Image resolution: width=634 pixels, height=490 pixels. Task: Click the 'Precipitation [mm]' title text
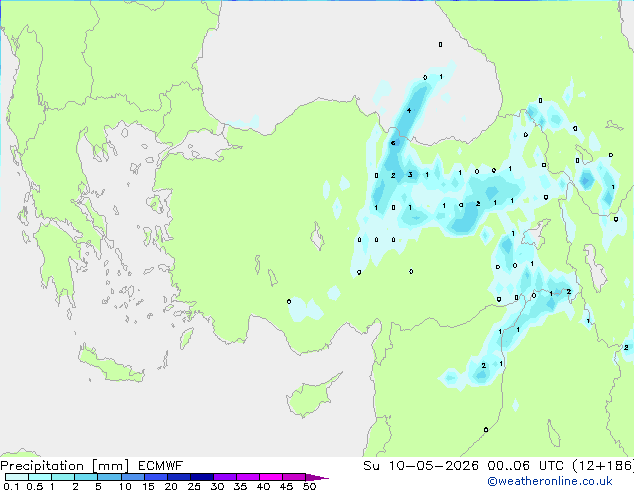pyautogui.click(x=65, y=466)
